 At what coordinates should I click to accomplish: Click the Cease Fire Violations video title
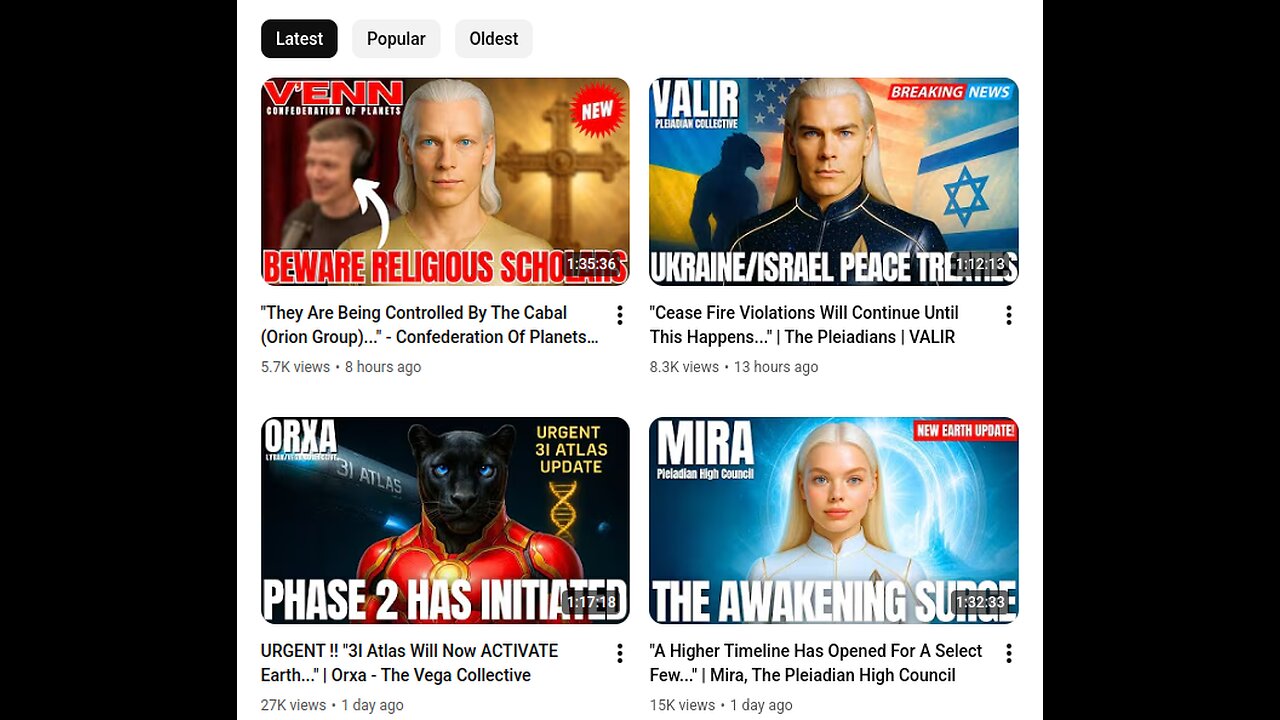[x=804, y=325]
